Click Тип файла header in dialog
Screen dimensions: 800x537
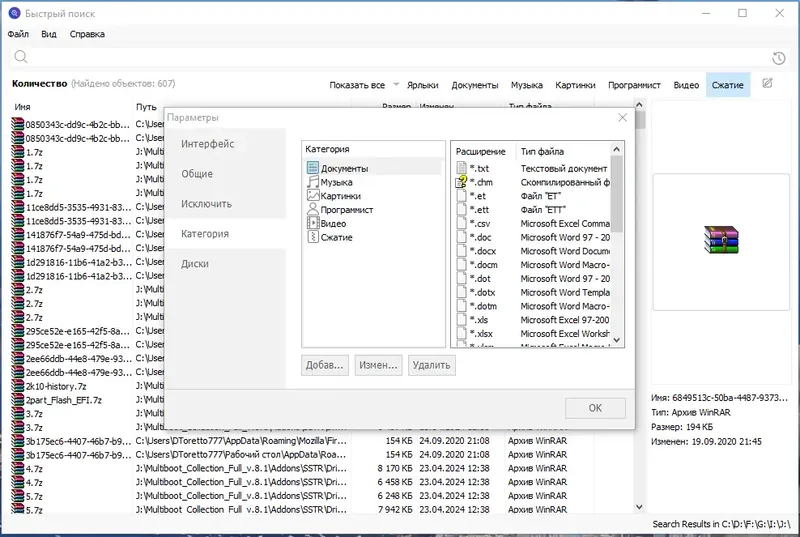[542, 151]
